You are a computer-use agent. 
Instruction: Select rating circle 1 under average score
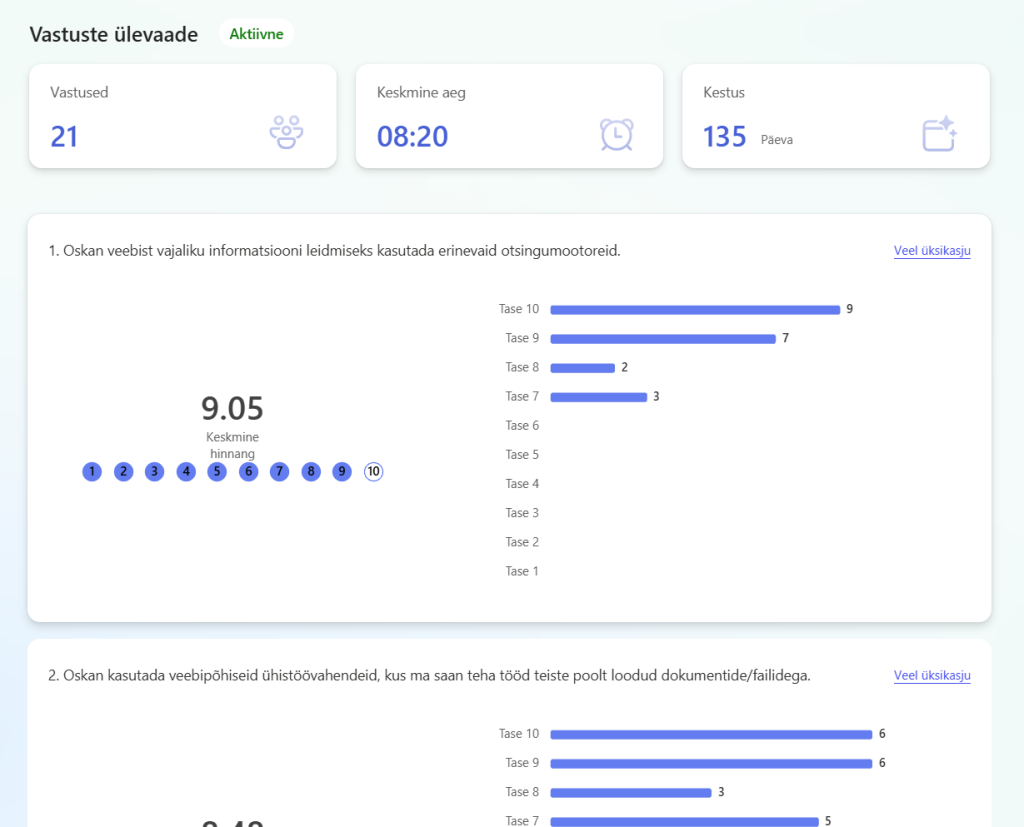pyautogui.click(x=92, y=472)
